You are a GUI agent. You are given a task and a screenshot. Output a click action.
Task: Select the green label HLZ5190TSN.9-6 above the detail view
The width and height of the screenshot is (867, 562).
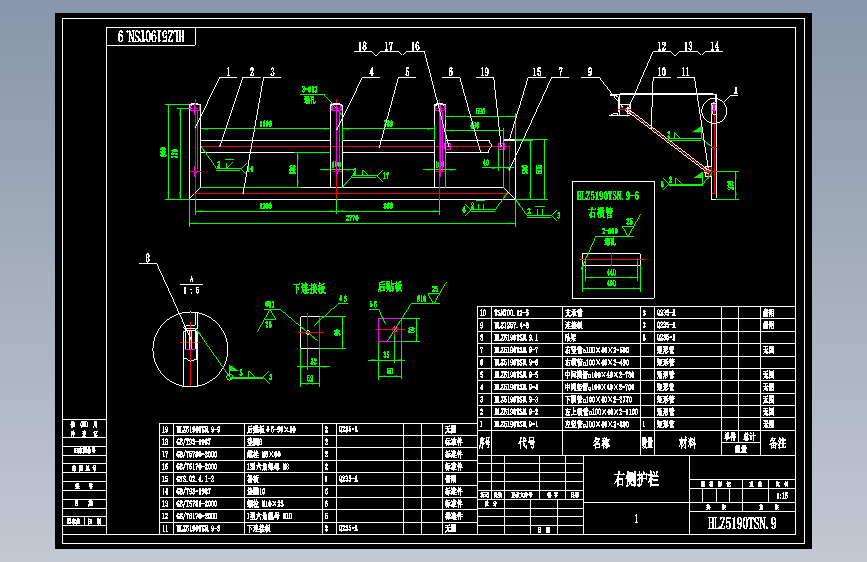pyautogui.click(x=608, y=195)
